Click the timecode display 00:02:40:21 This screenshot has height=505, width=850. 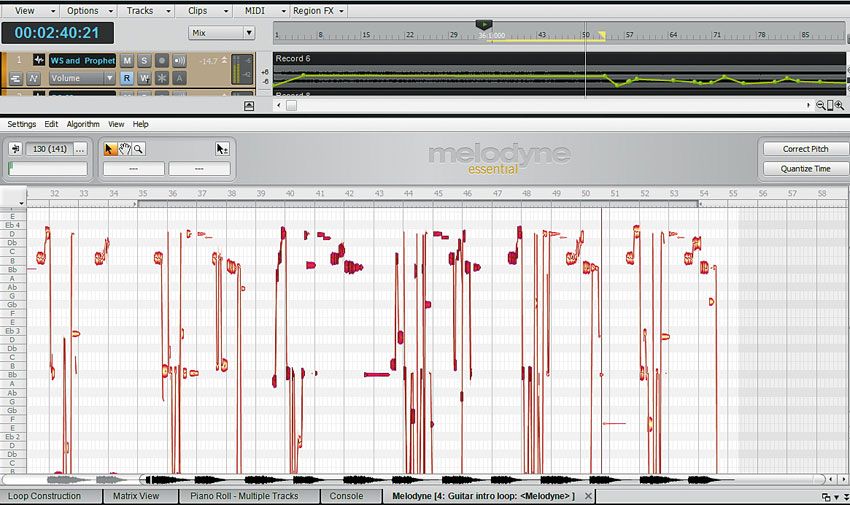[57, 33]
